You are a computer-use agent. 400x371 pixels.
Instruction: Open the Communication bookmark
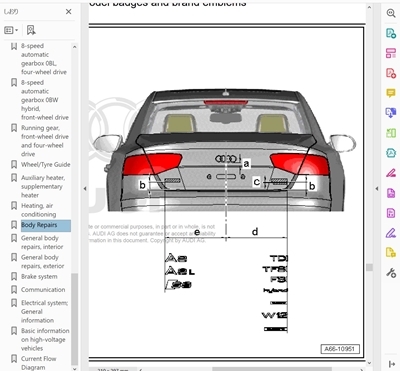tap(43, 290)
